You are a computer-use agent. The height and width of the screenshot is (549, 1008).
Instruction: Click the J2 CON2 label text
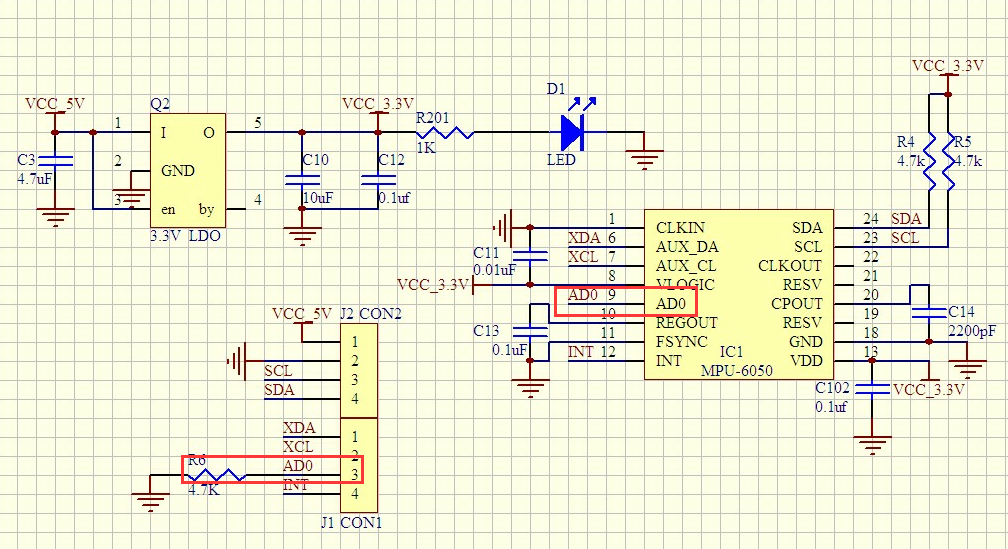coord(371,314)
